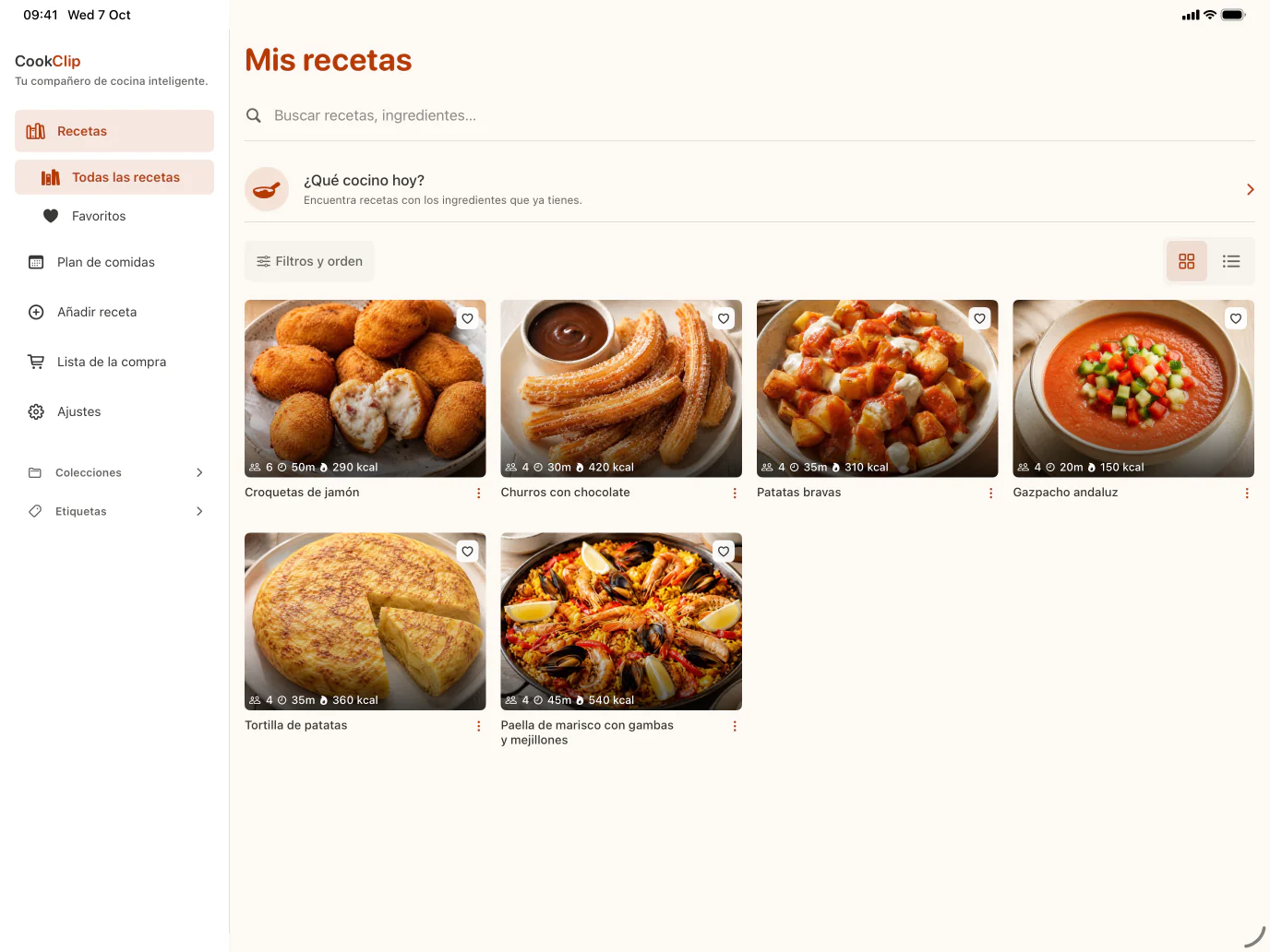The height and width of the screenshot is (952, 1270).
Task: Click the Recetas books icon
Action: [x=36, y=131]
